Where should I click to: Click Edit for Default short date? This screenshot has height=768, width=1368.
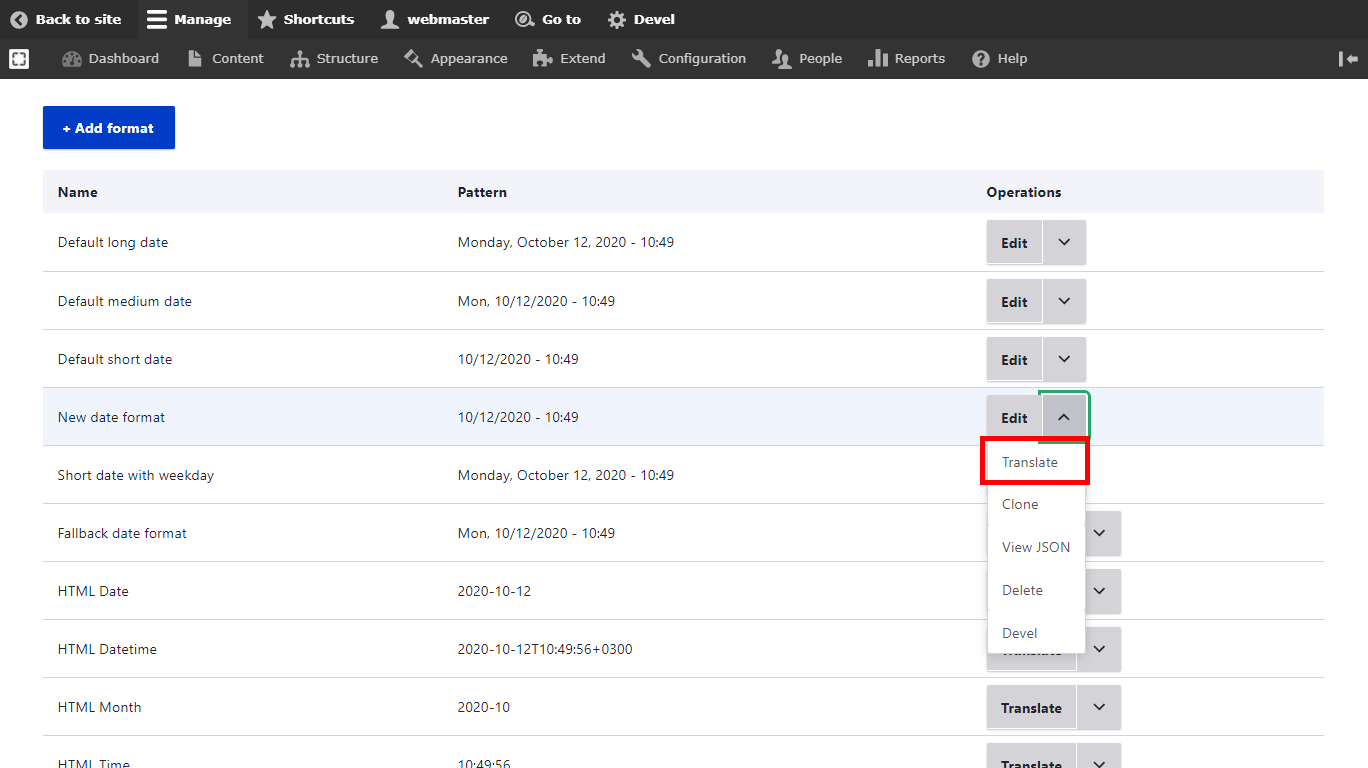(1014, 360)
